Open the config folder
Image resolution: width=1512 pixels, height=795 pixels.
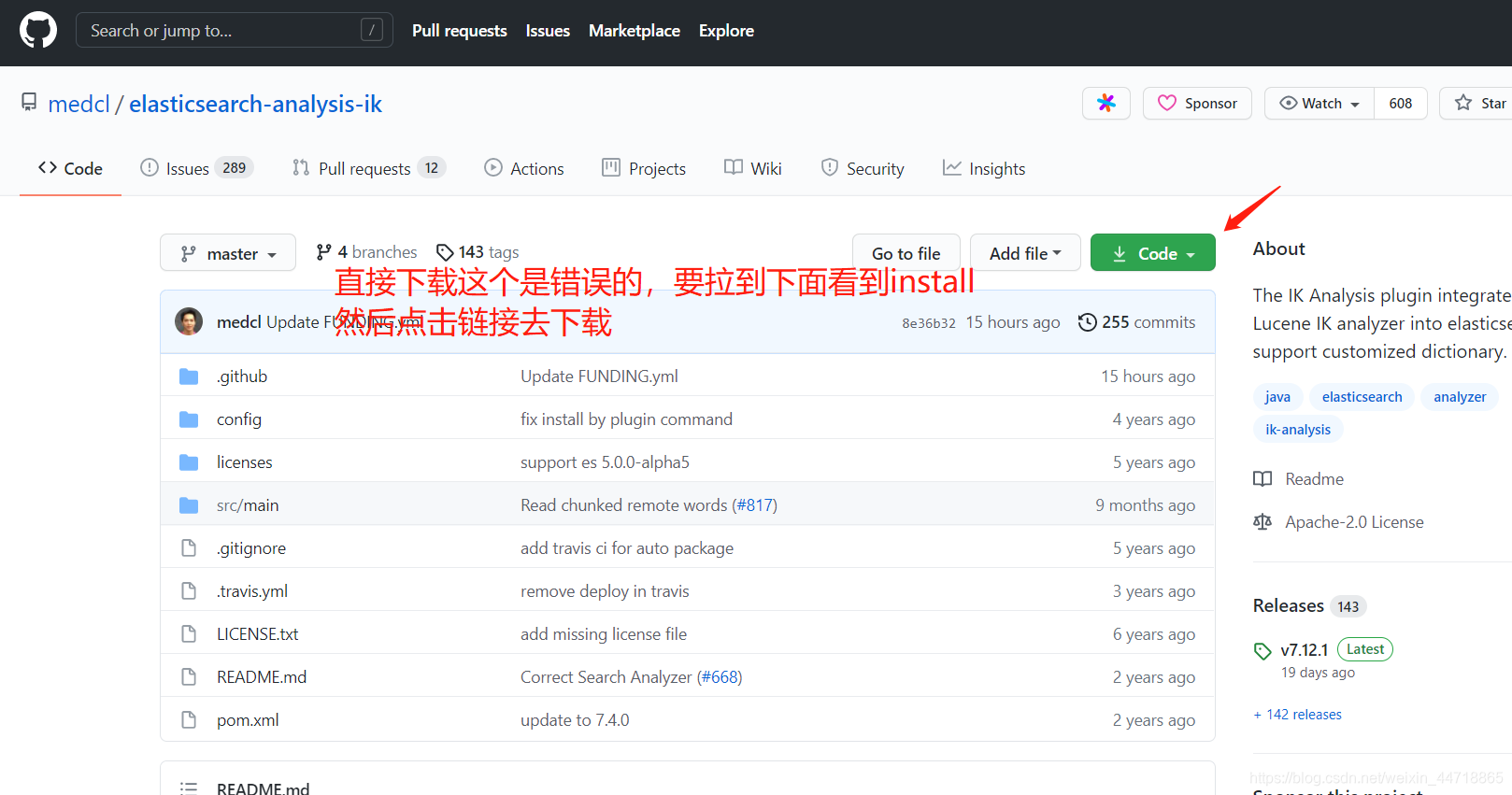pos(239,419)
